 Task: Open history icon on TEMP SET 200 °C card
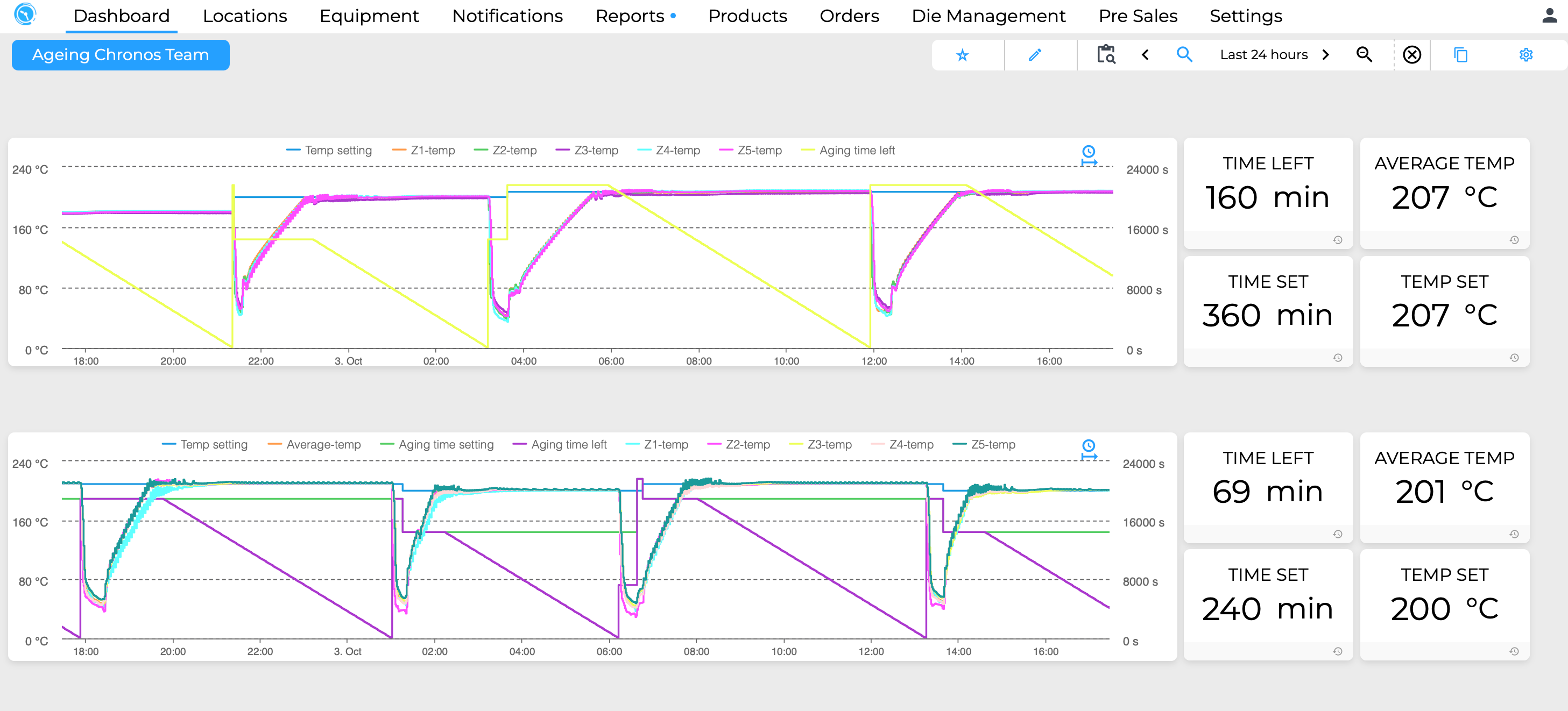pyautogui.click(x=1514, y=651)
